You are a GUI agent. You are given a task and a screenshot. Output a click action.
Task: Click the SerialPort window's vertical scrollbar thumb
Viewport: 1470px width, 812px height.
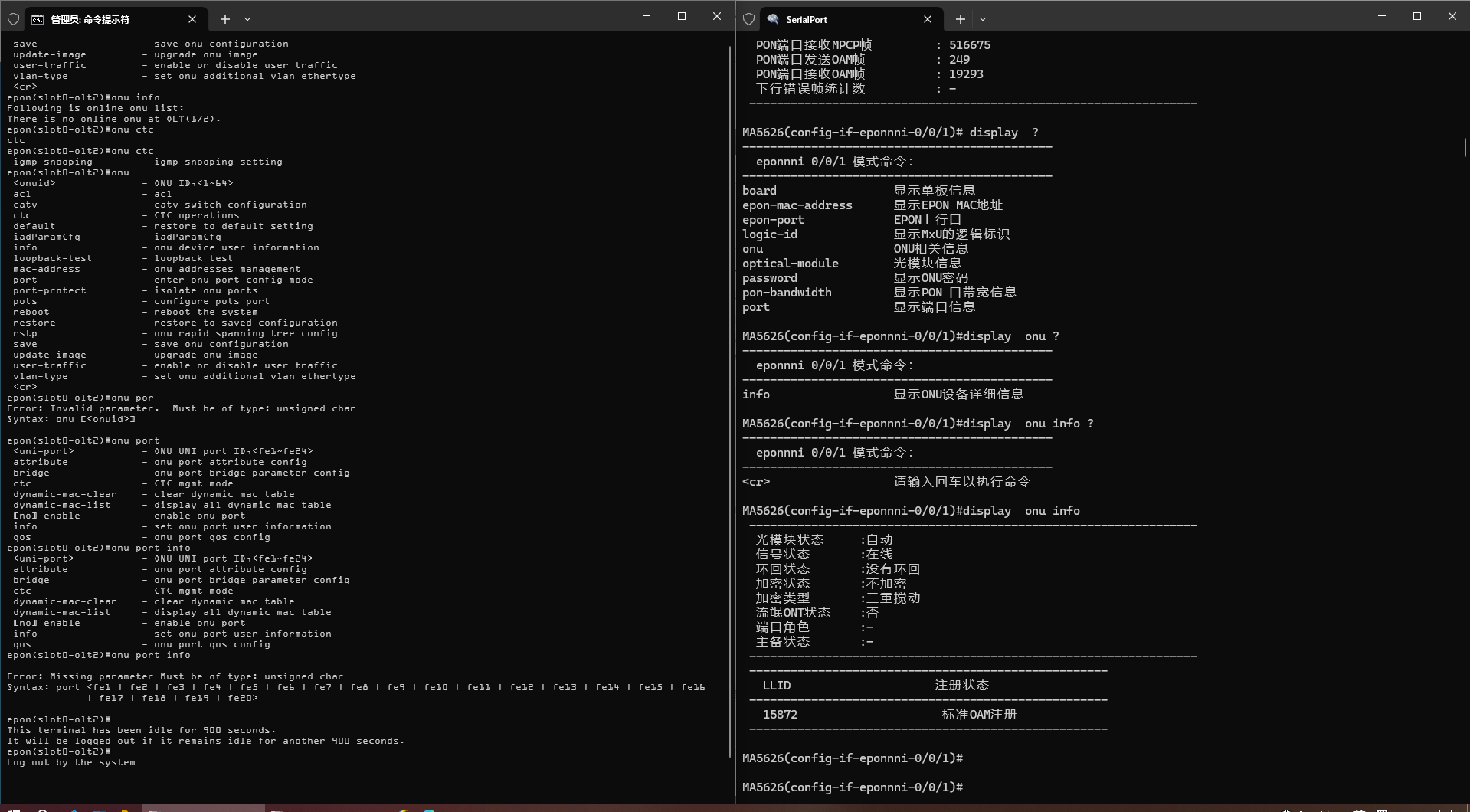pos(1465,147)
